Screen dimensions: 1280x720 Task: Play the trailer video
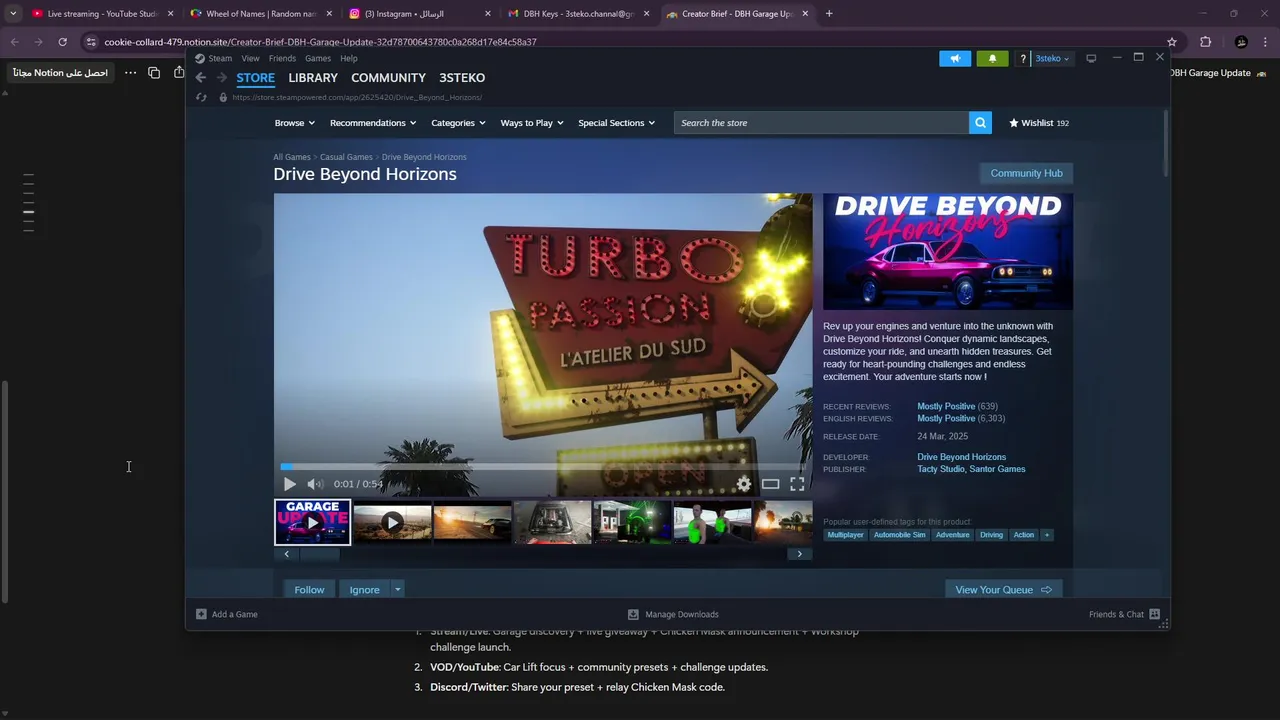coord(290,484)
